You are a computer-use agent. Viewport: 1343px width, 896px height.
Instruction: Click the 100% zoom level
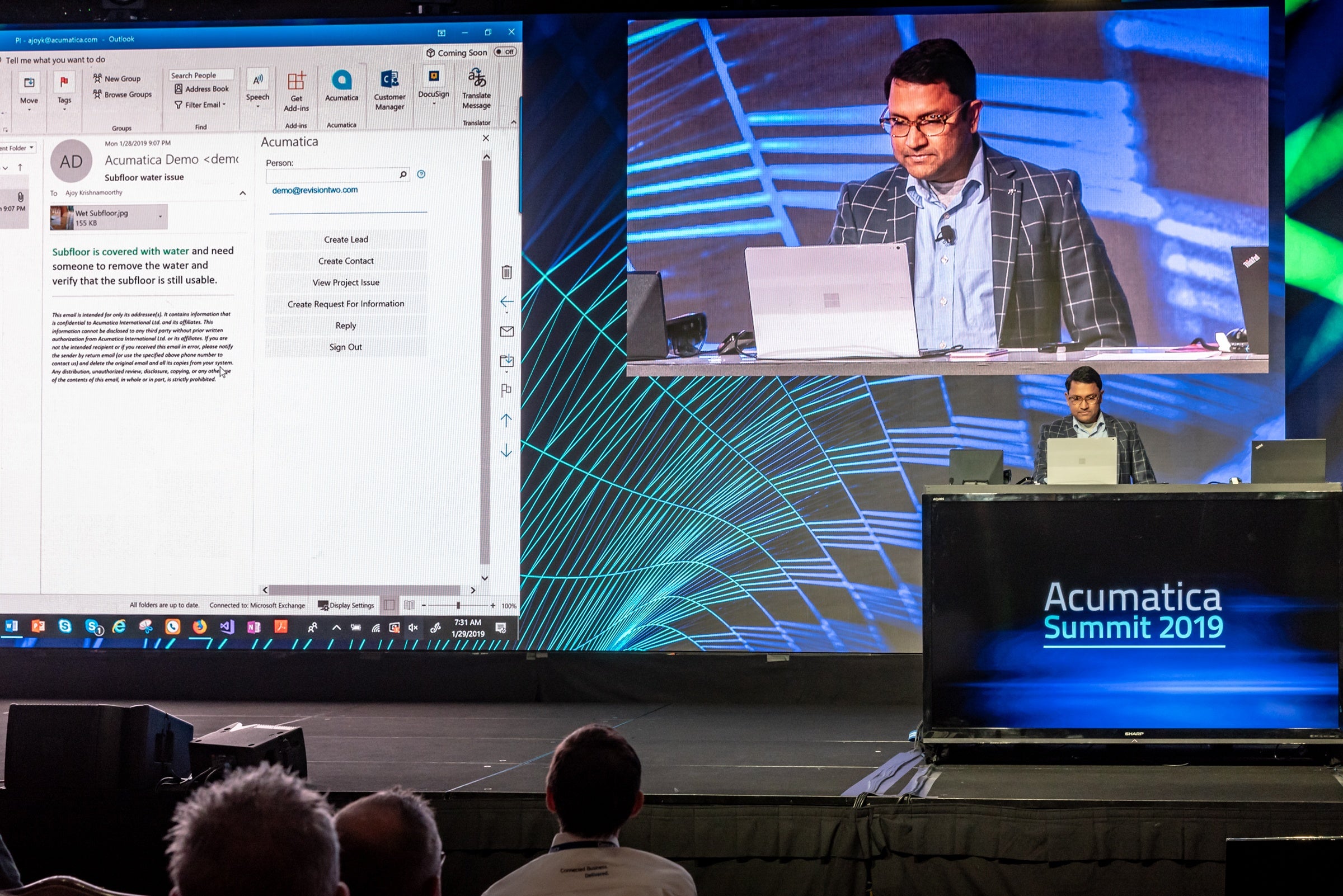pos(509,606)
